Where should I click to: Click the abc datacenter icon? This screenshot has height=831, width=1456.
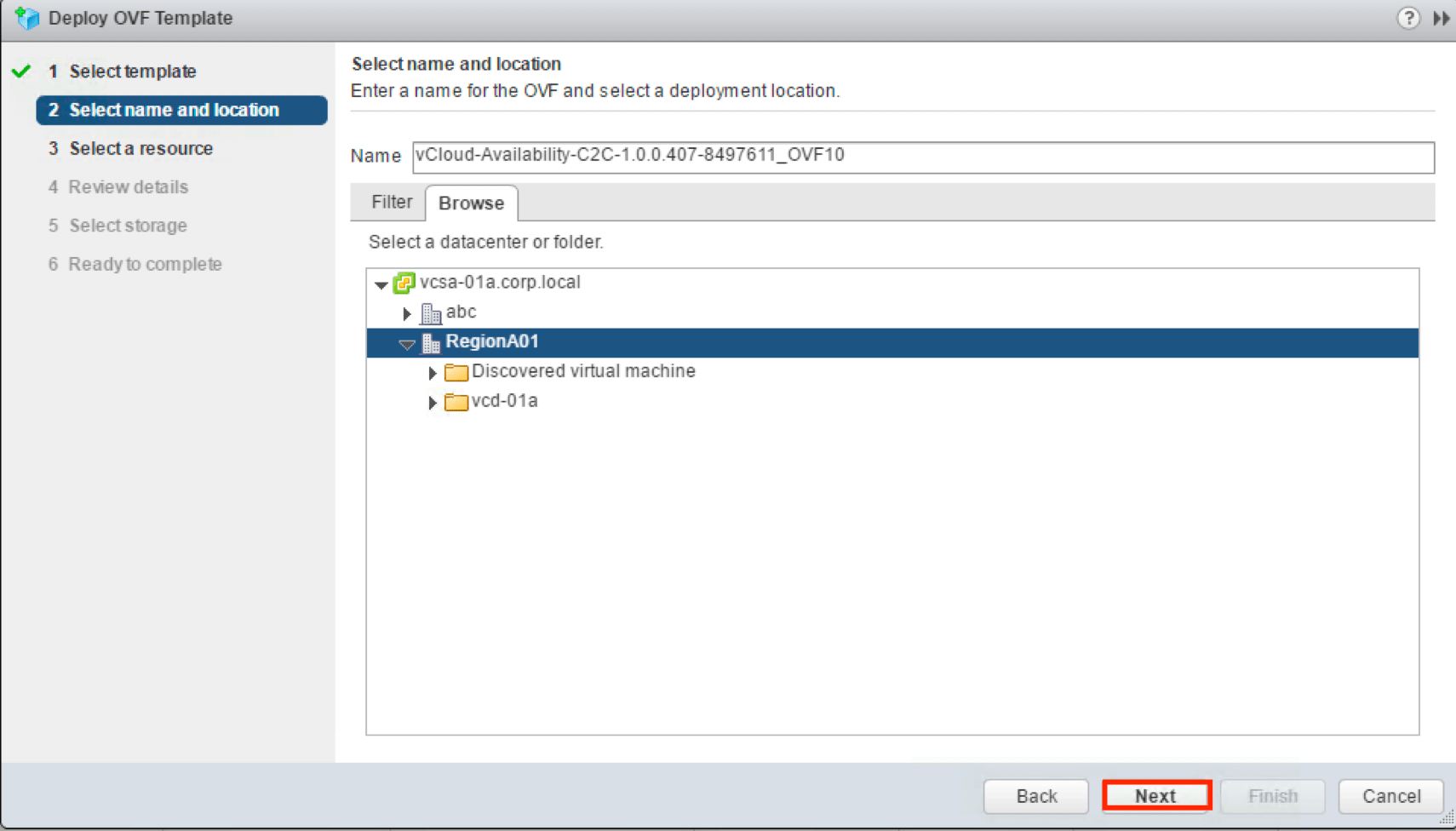431,313
